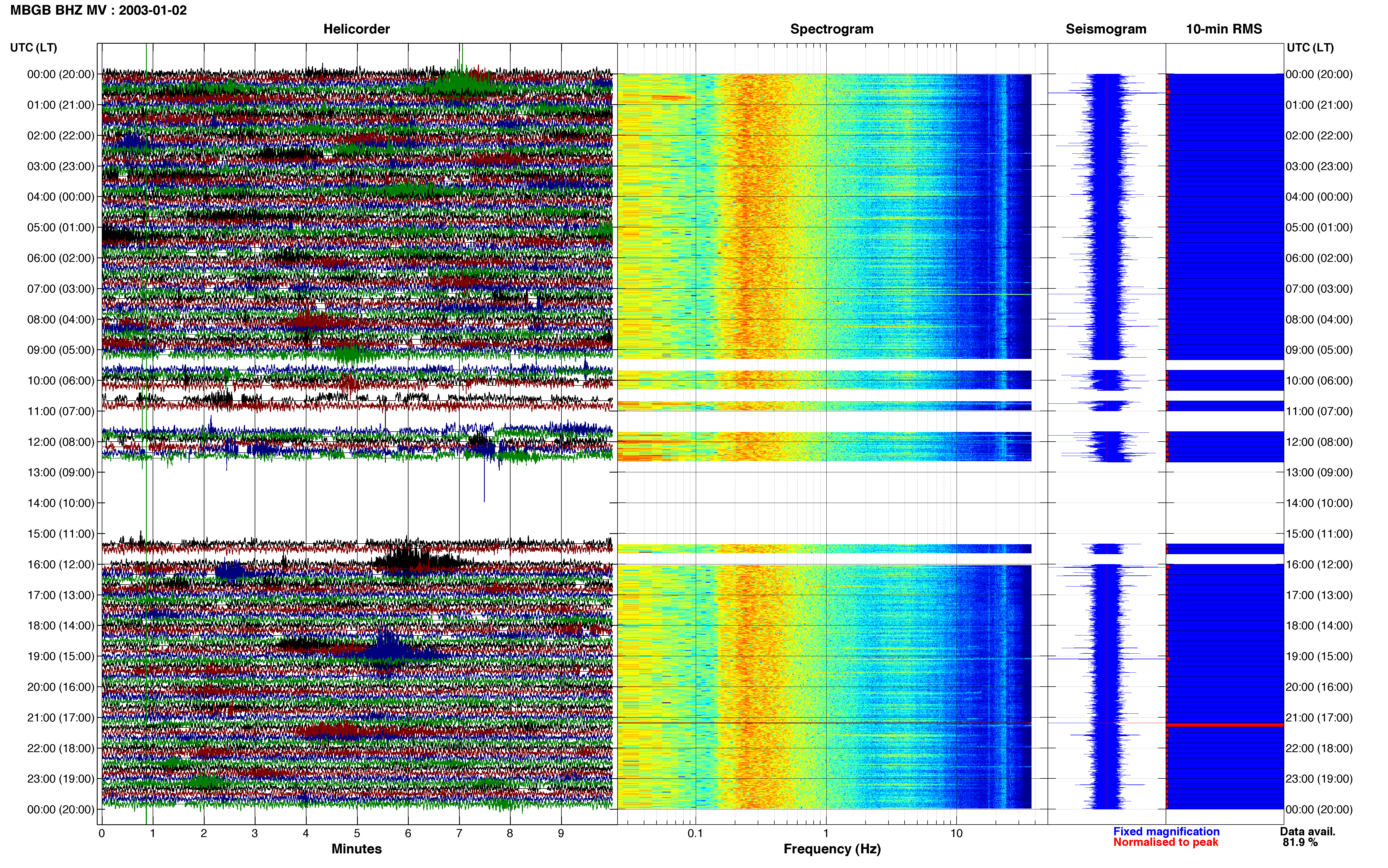1388x868 pixels.
Task: Click "13:00 (09:00)" on the right time axis
Action: coord(1319,473)
